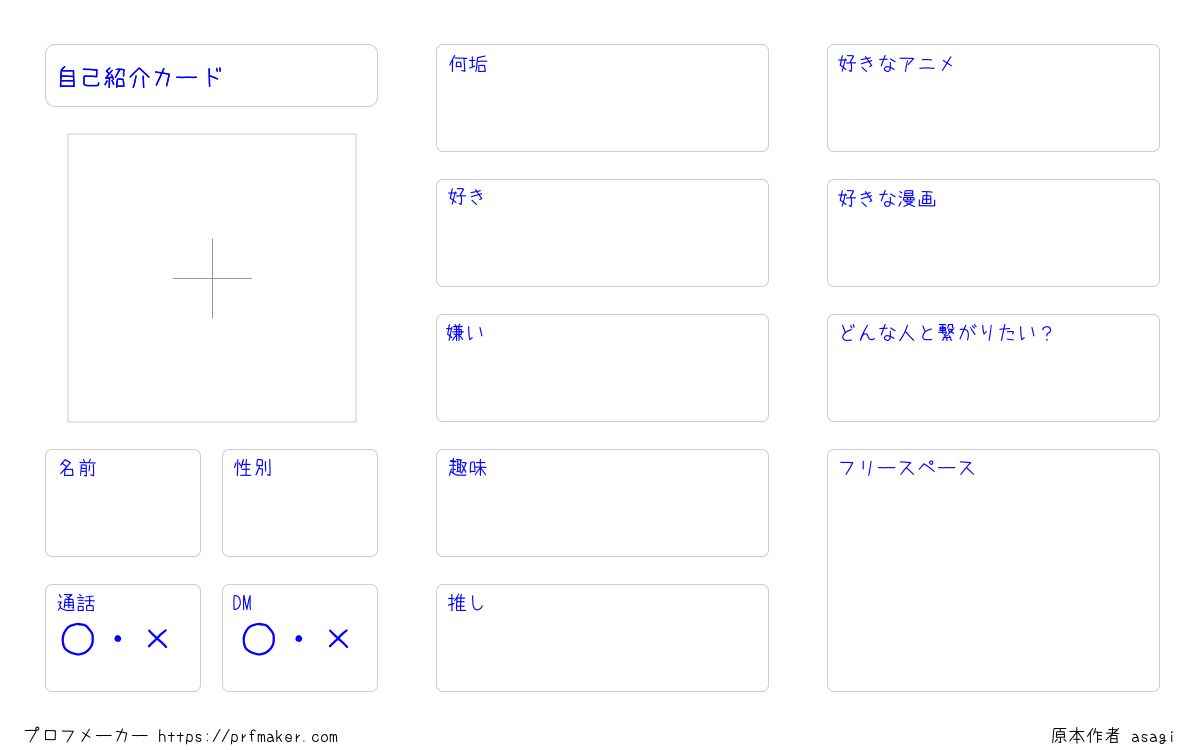Click the 推し box
This screenshot has width=1200, height=750.
(x=602, y=638)
